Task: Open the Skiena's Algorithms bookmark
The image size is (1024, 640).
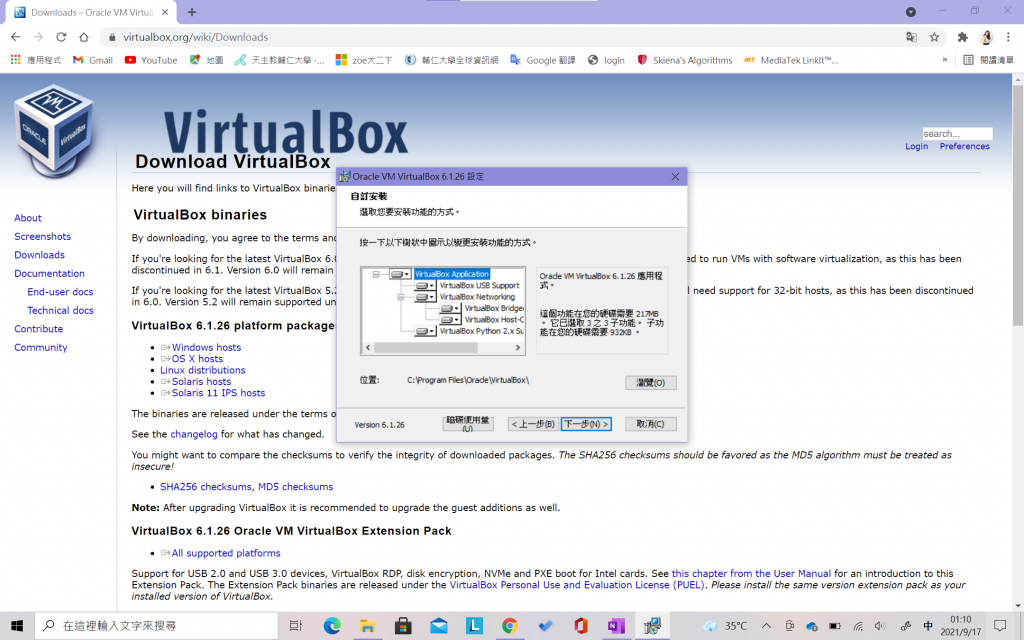Action: [684, 60]
